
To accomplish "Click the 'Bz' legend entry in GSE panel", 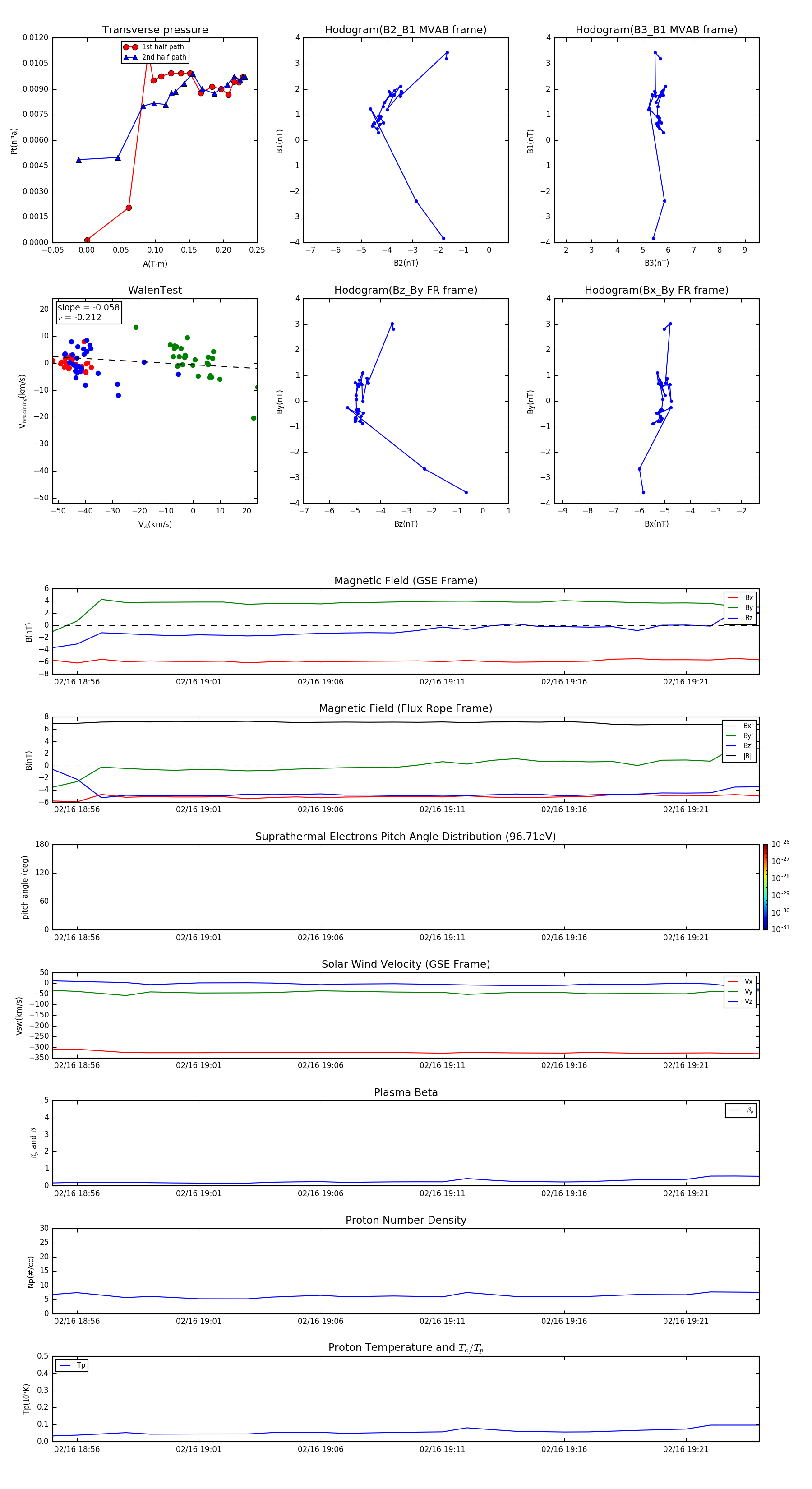I will pyautogui.click(x=740, y=618).
